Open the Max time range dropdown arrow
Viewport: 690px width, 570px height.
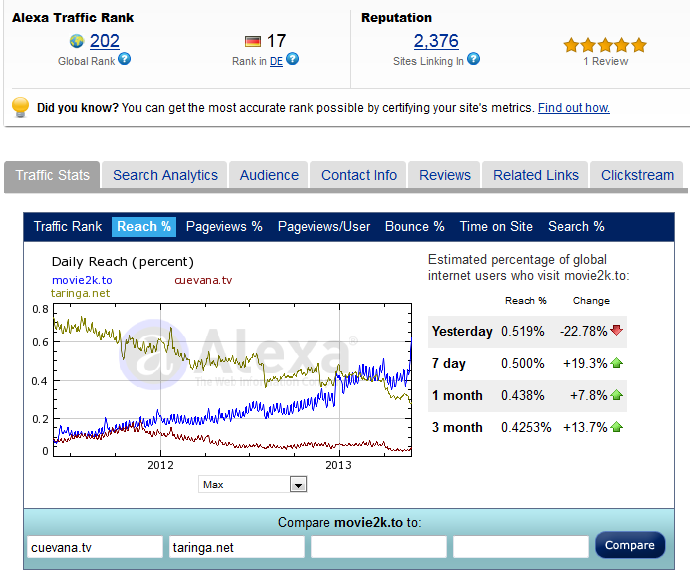(298, 485)
